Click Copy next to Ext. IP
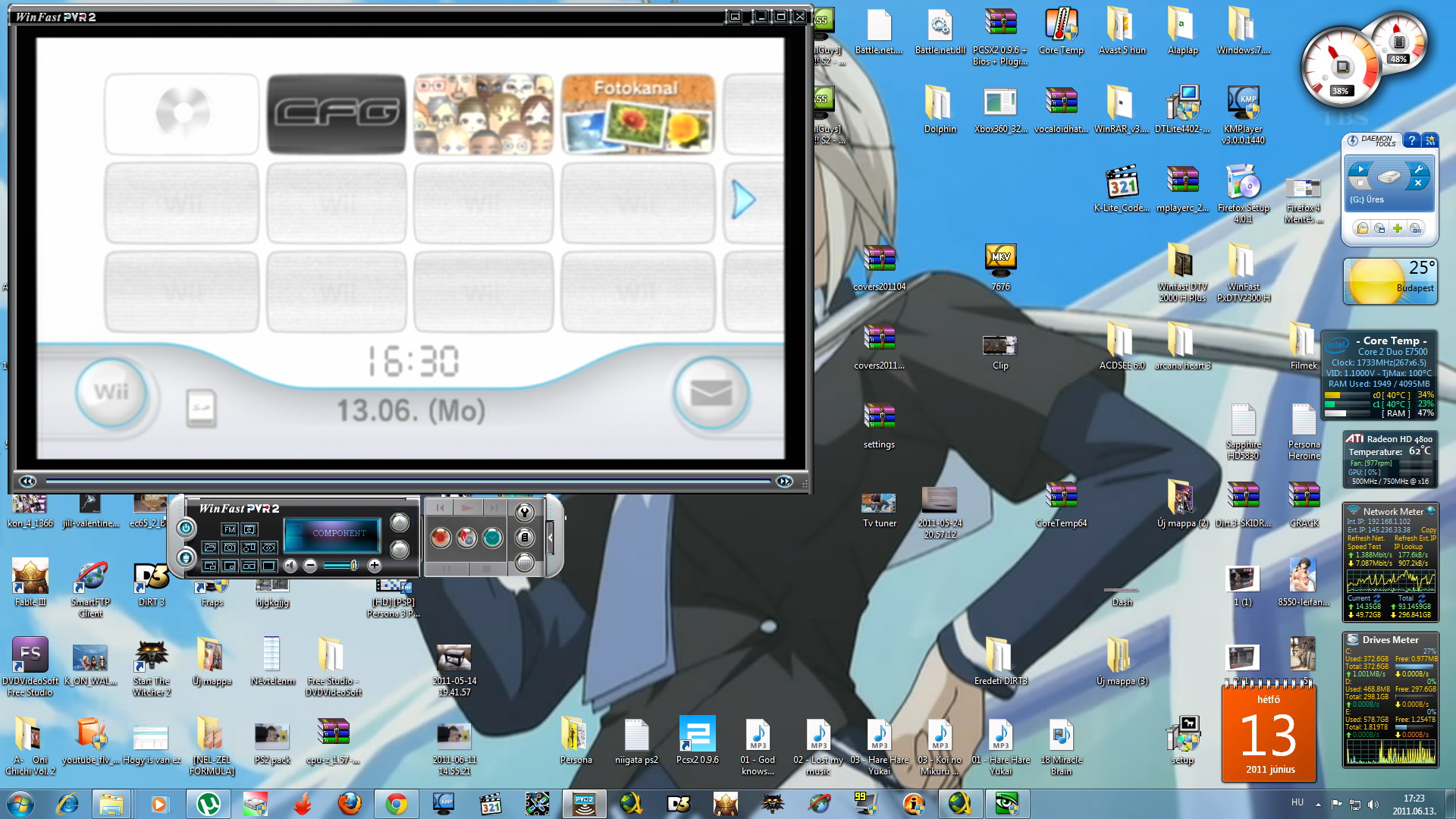Viewport: 1456px width, 819px height. click(1429, 530)
